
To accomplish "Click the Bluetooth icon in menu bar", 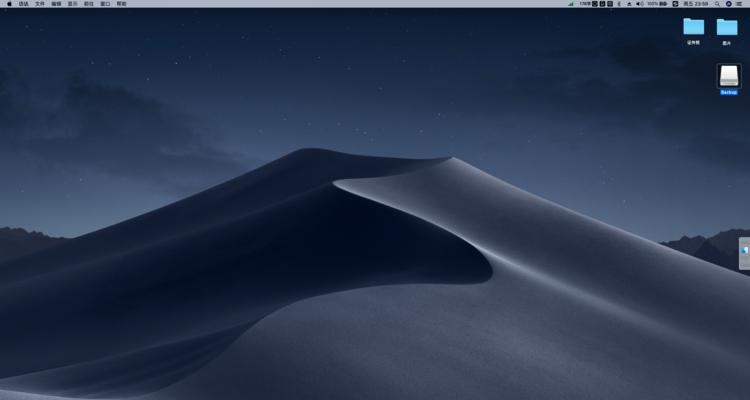I will (619, 3).
